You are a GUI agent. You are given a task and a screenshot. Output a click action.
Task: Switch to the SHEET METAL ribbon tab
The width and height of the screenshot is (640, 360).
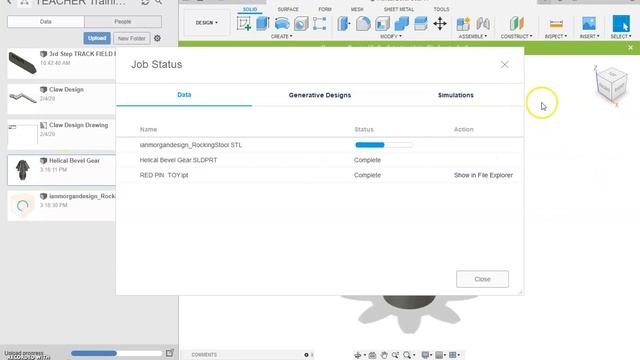(399, 9)
